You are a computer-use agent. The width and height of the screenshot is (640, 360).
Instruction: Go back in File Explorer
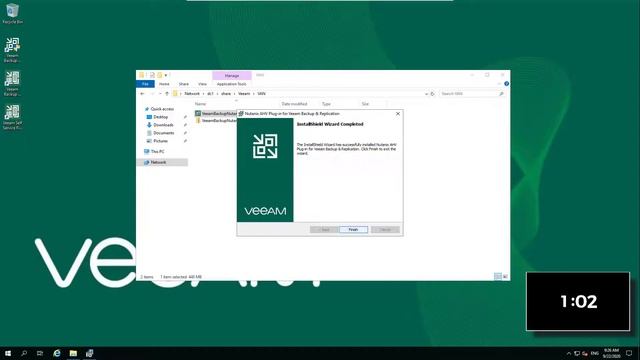tap(142, 94)
